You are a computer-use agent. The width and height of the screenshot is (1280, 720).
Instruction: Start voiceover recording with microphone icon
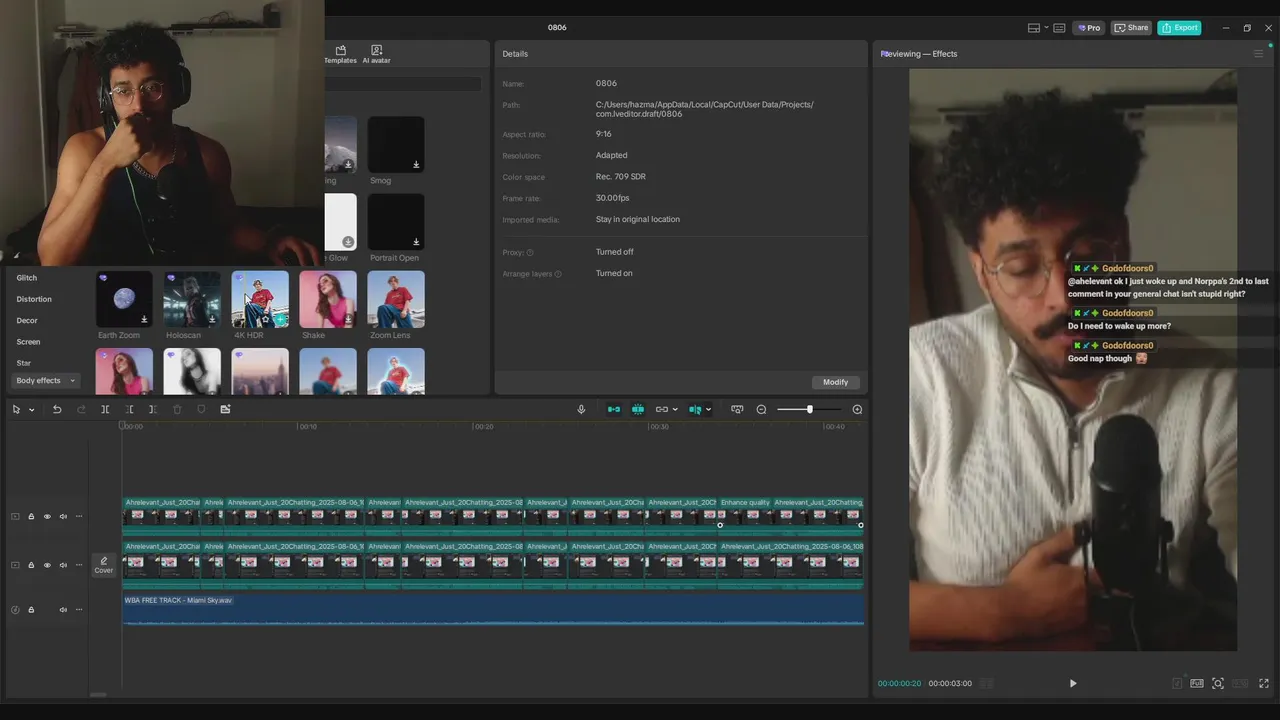581,409
